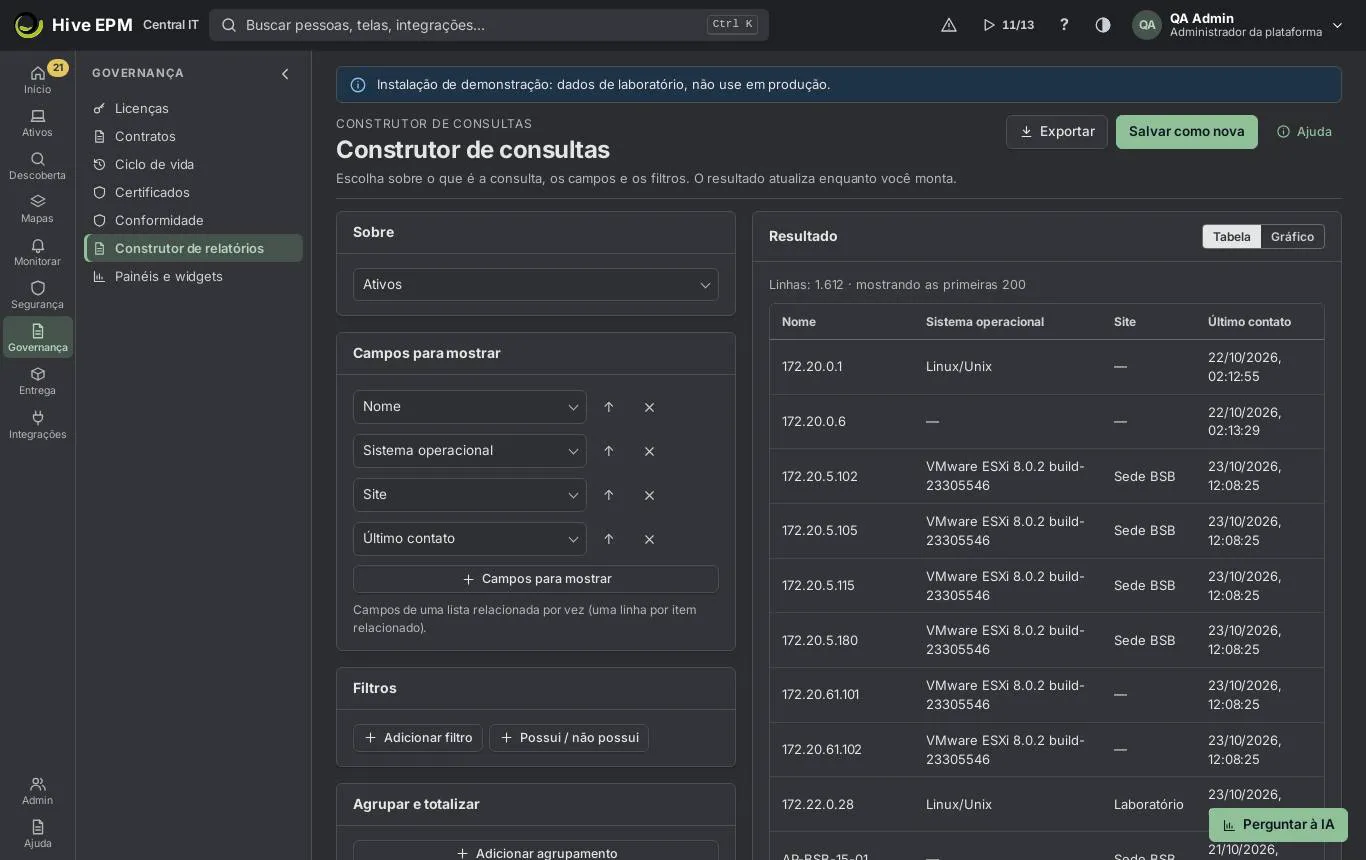Screen dimensions: 1366x860
Task: Open the Início home icon in sidebar
Action: pyautogui.click(x=37, y=79)
